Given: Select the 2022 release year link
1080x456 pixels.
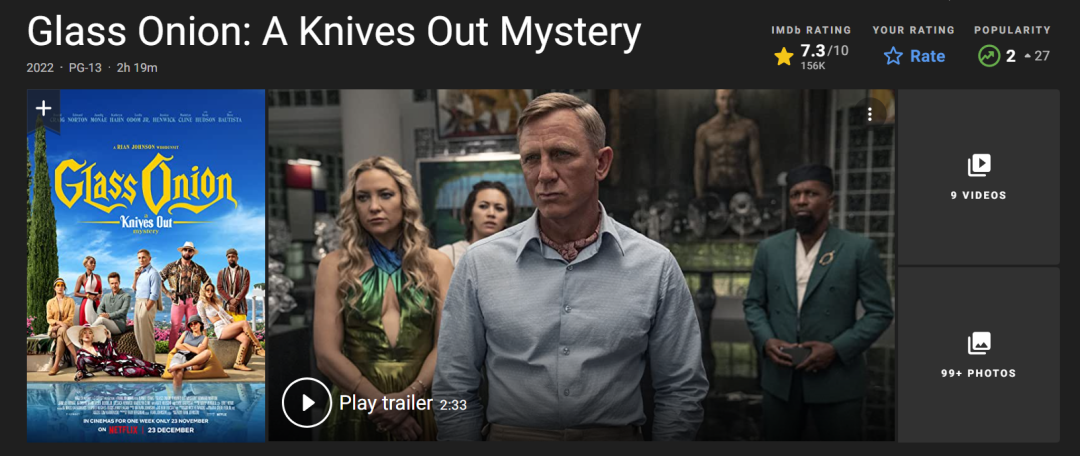Looking at the screenshot, I should (x=40, y=68).
